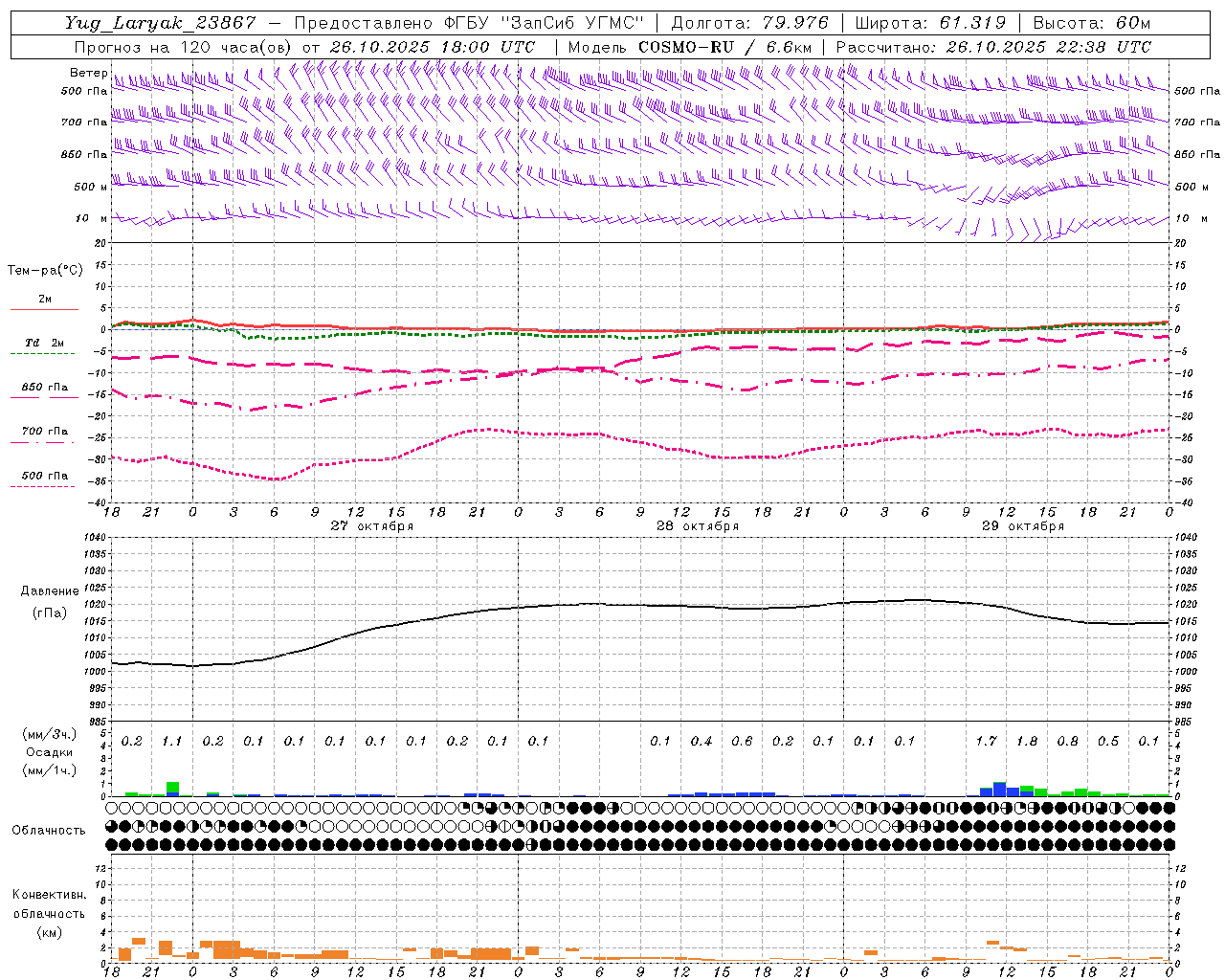Image resolution: width=1225 pixels, height=980 pixels.
Task: Click the tallest blue precipitation bar on 29 октября
Action: coord(999,790)
